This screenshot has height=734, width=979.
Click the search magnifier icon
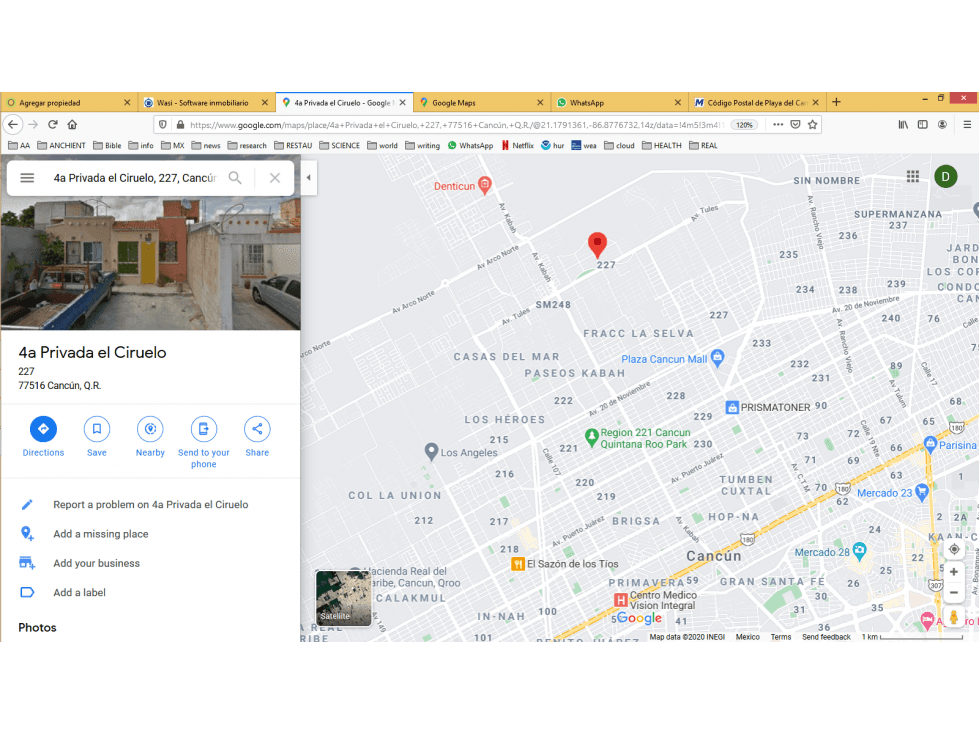pos(235,178)
